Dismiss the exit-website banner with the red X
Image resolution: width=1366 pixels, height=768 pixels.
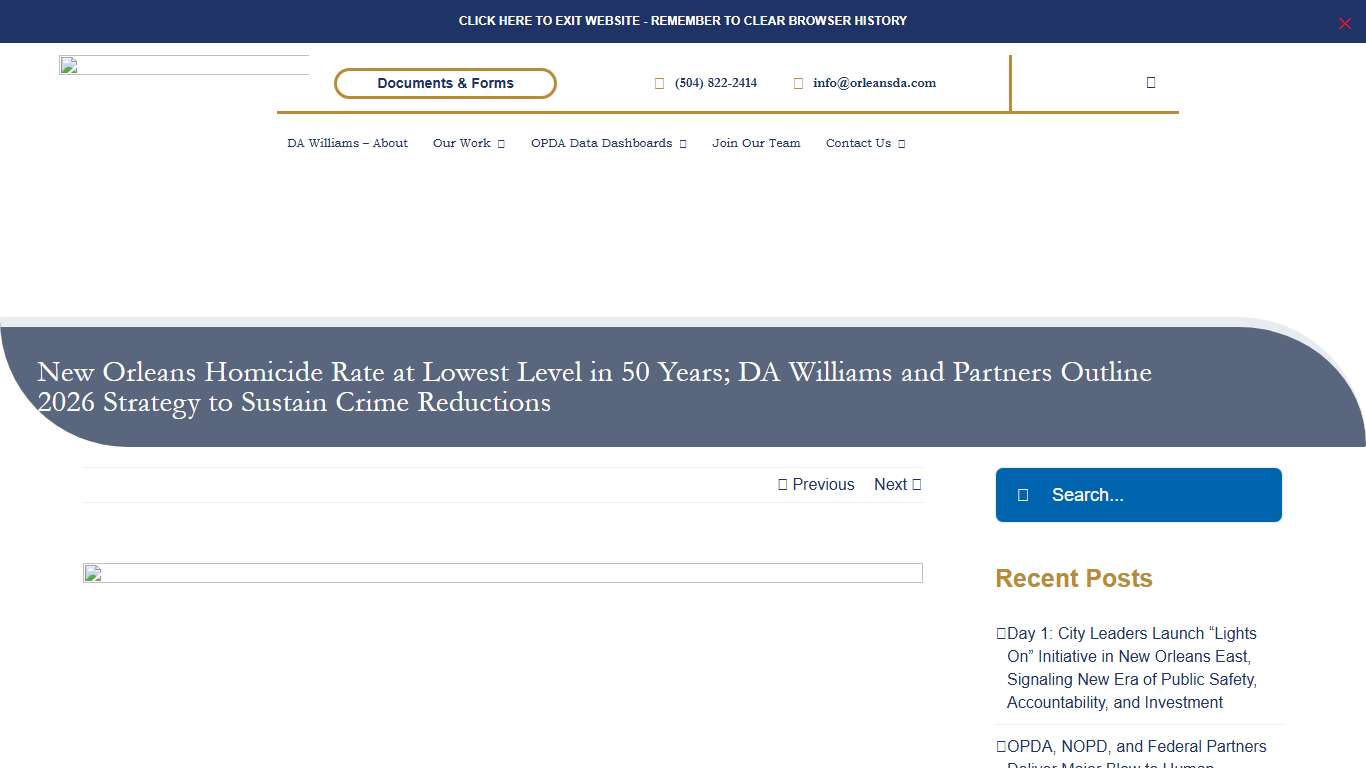tap(1345, 23)
